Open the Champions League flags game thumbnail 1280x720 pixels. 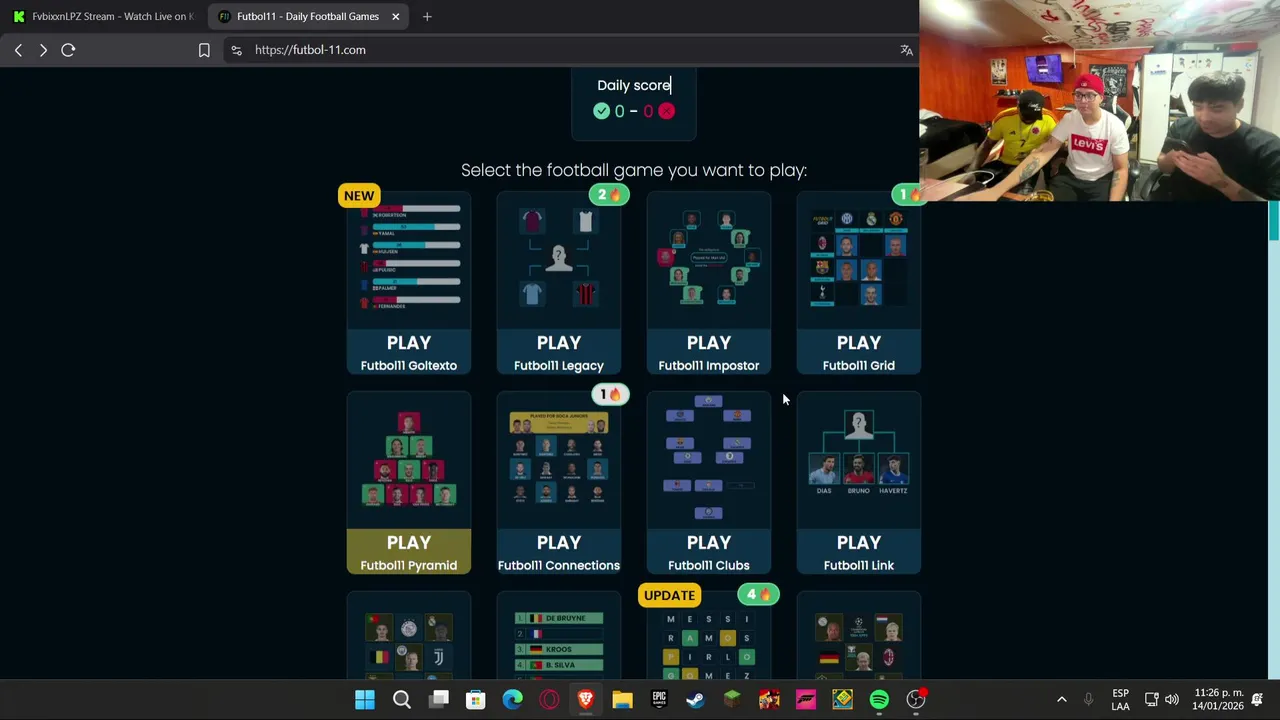pyautogui.click(x=858, y=636)
